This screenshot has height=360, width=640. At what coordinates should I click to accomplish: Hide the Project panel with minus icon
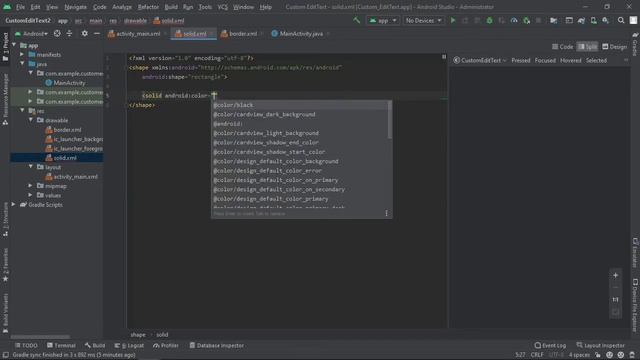pyautogui.click(x=97, y=33)
